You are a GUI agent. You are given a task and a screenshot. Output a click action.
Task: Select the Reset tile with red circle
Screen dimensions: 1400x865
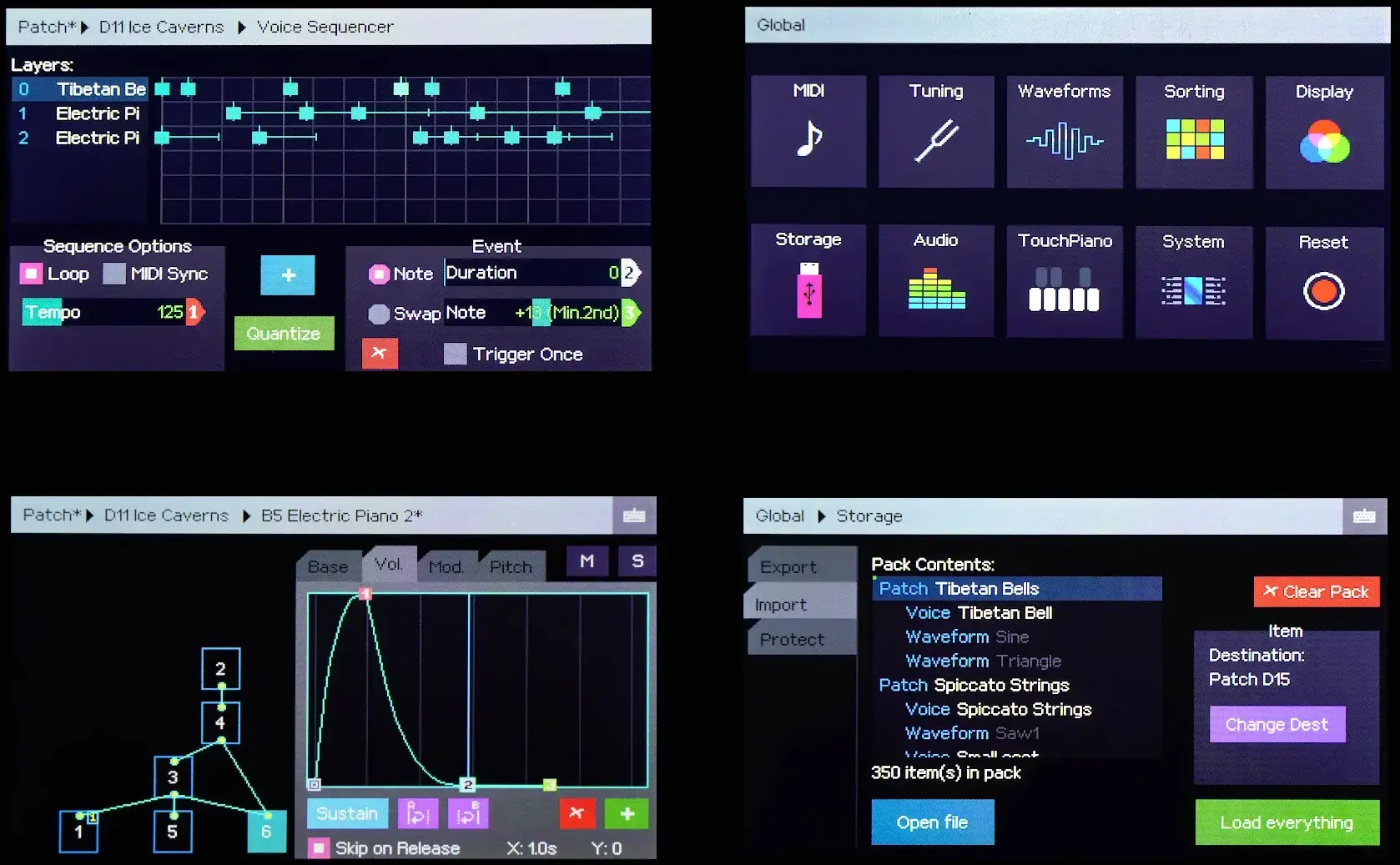point(1324,284)
